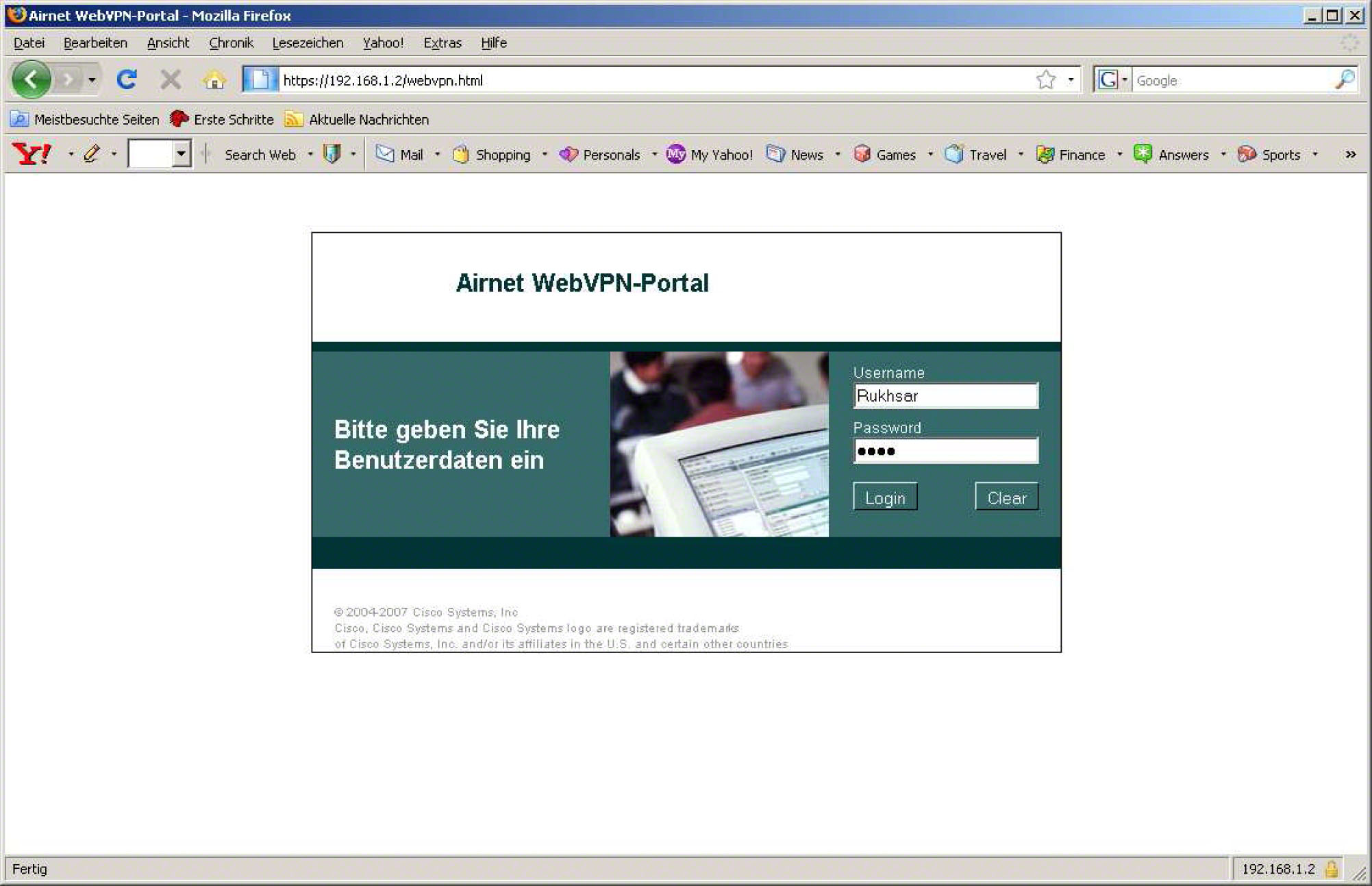This screenshot has width=1372, height=886.
Task: Select the News icon on the toolbar
Action: click(776, 154)
